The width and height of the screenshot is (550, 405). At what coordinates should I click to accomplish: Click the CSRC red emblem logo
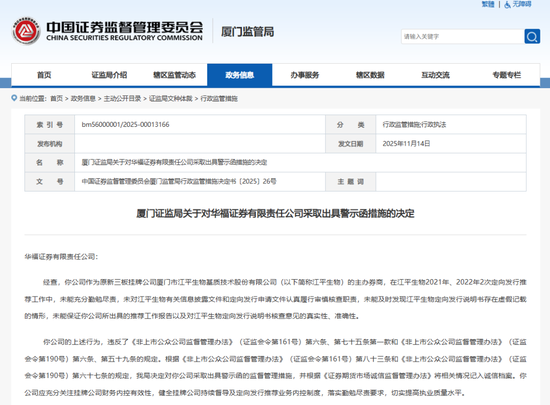coord(26,31)
